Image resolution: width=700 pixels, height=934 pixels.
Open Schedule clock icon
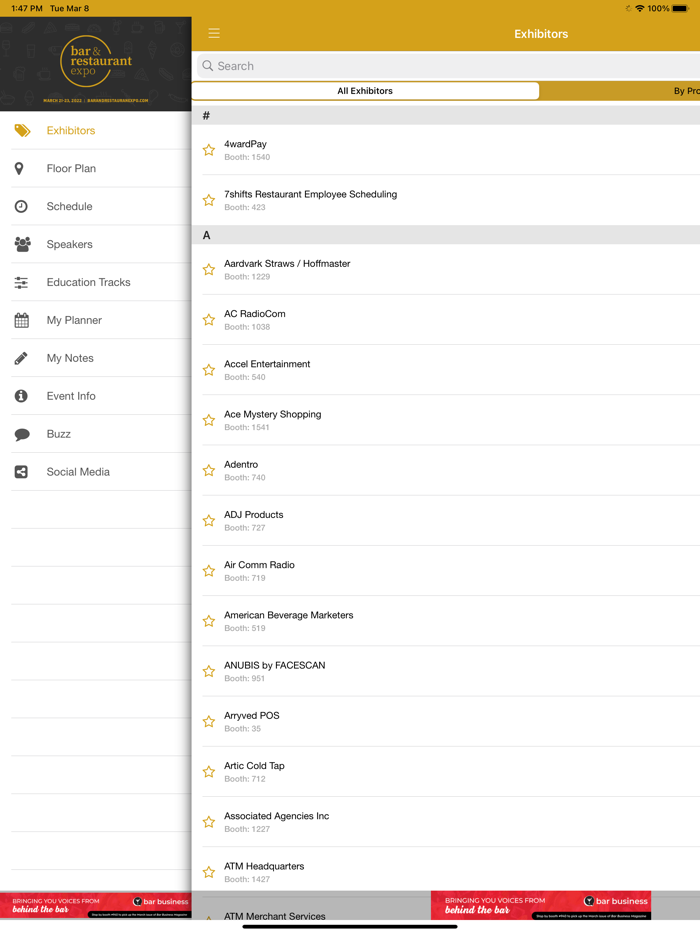(x=21, y=207)
